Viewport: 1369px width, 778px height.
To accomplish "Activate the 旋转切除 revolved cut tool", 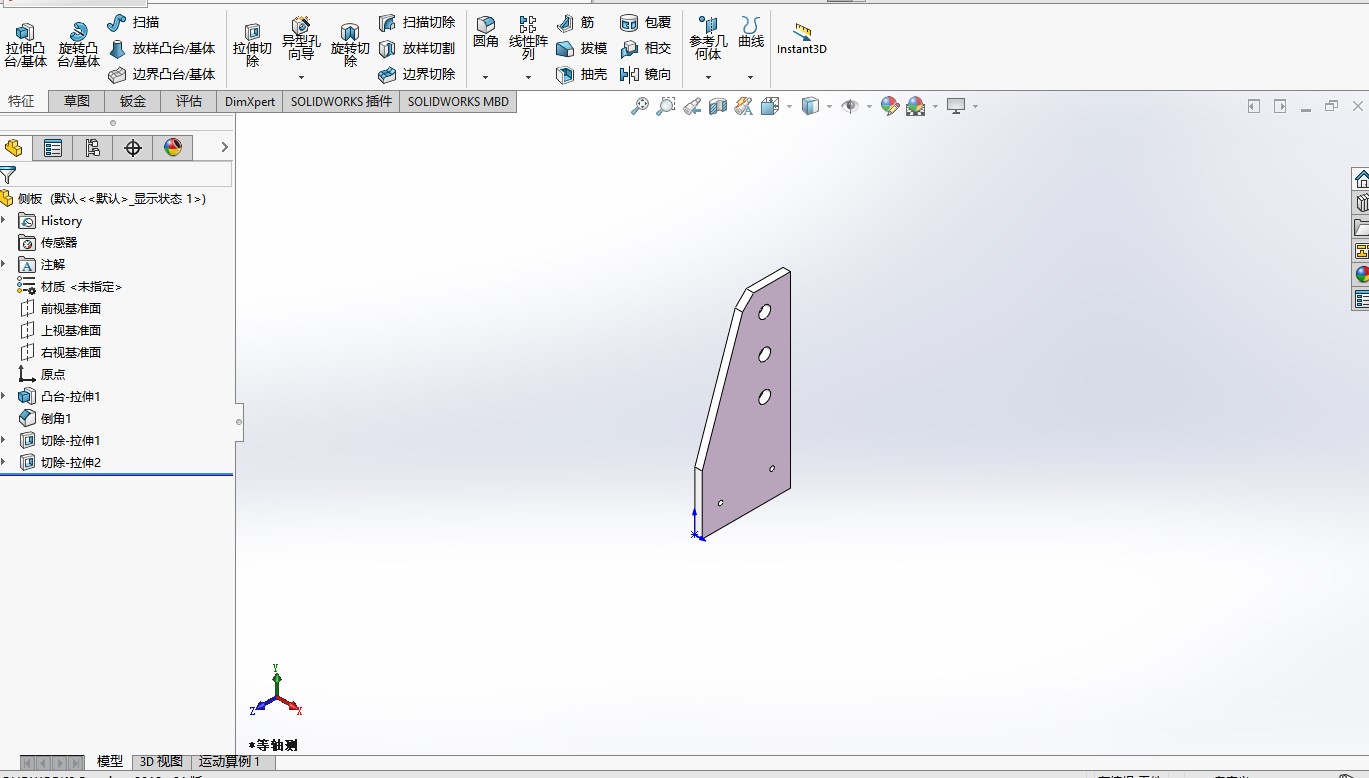I will coord(350,45).
